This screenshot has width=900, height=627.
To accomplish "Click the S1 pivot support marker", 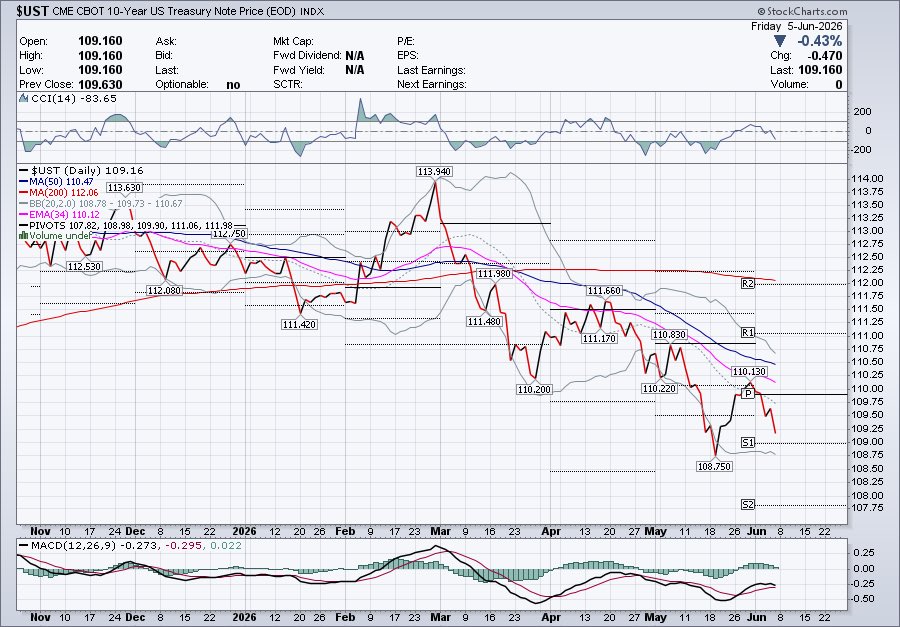I will pyautogui.click(x=747, y=443).
